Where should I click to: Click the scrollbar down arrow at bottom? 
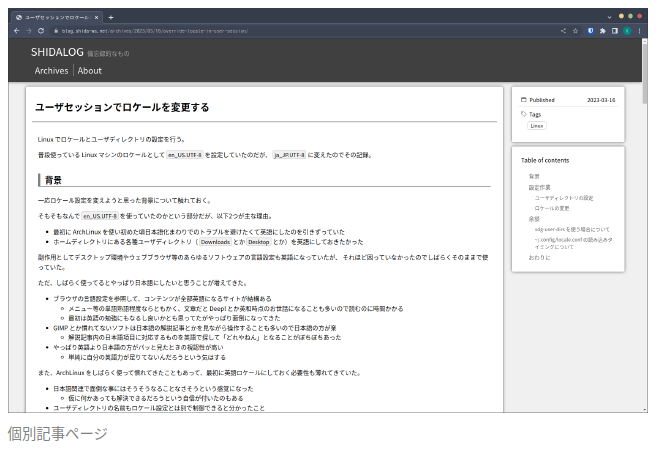645,409
